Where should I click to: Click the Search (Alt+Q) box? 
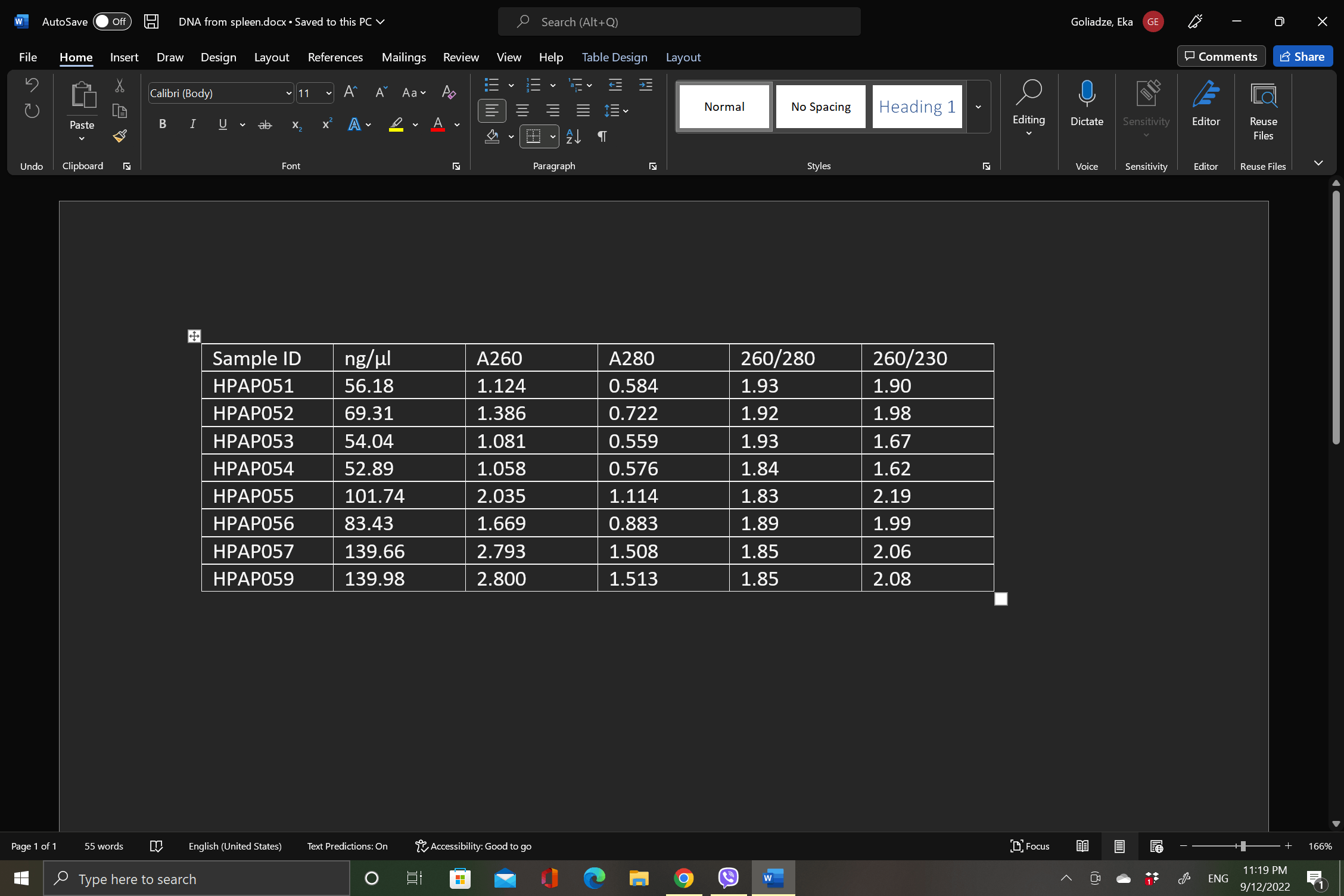[679, 21]
